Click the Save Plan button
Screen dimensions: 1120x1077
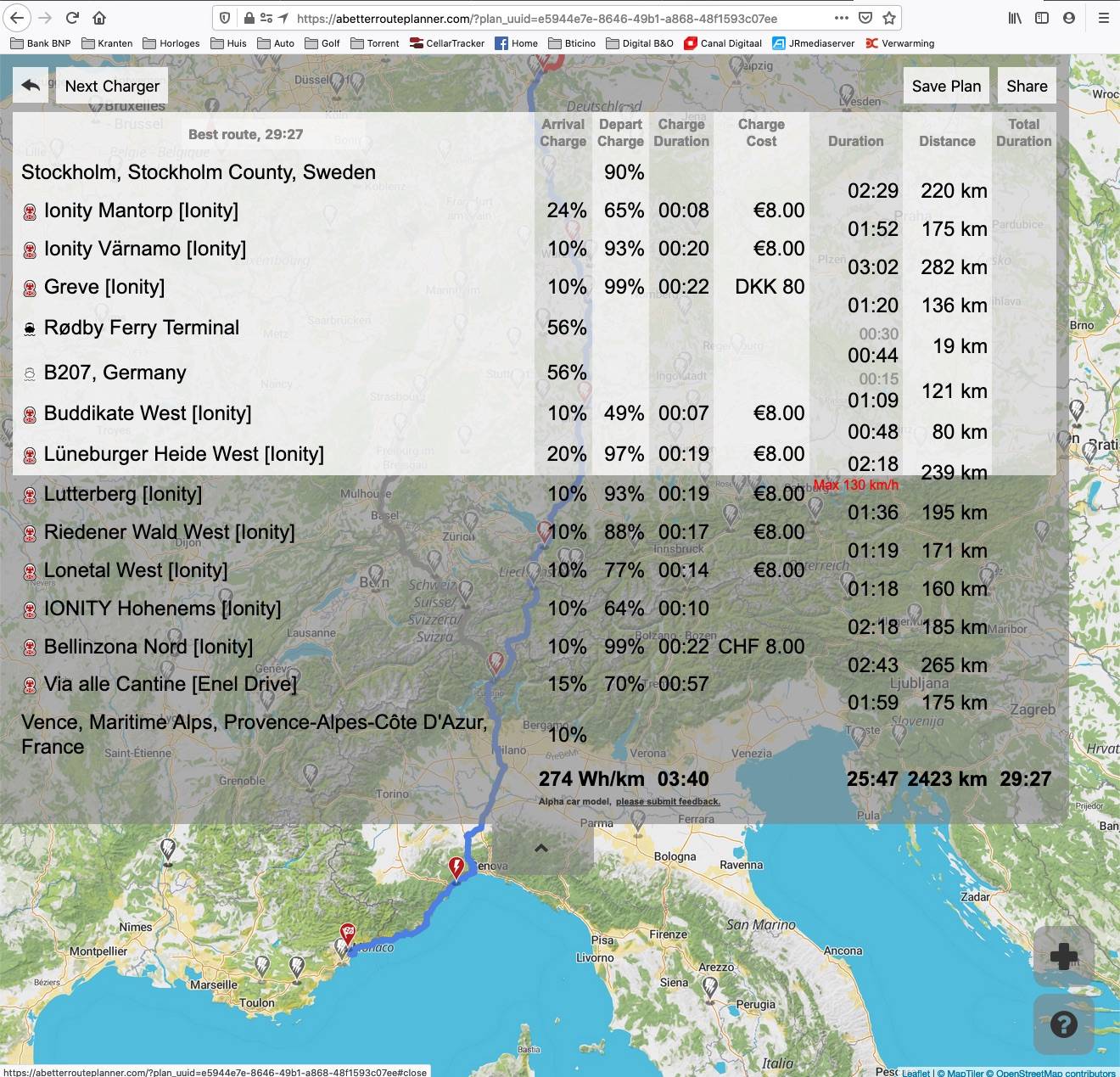click(946, 86)
